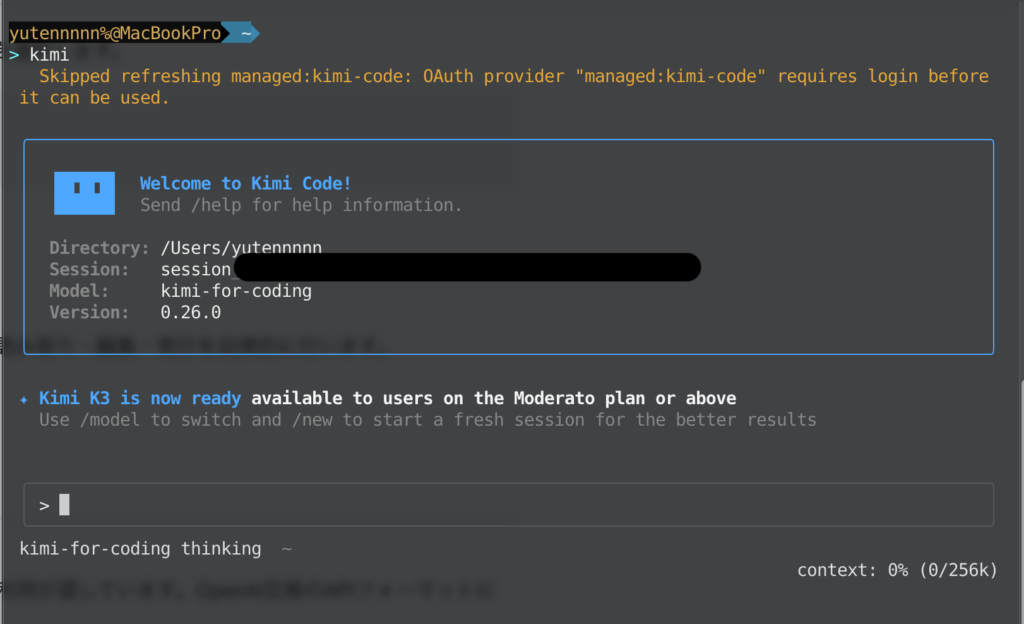Click the version number 0.26.0
Viewport: 1024px width, 624px height.
click(x=191, y=313)
